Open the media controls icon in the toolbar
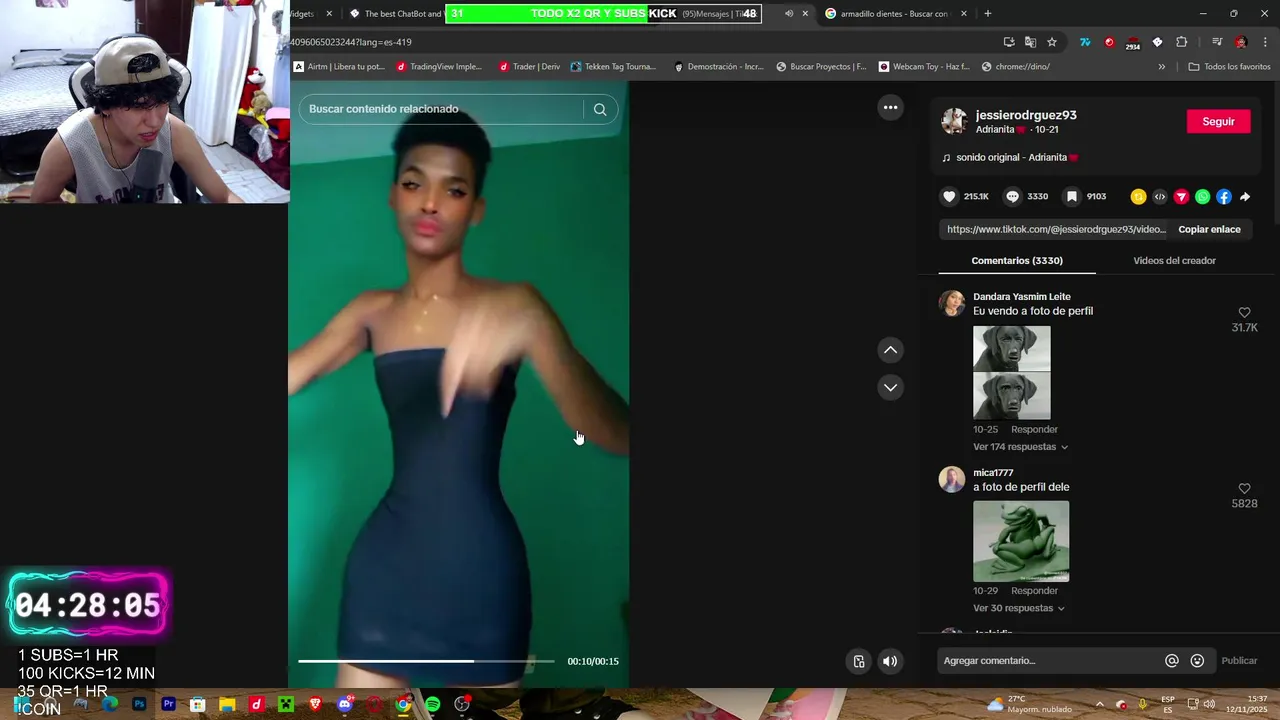The height and width of the screenshot is (720, 1280). [x=1217, y=42]
